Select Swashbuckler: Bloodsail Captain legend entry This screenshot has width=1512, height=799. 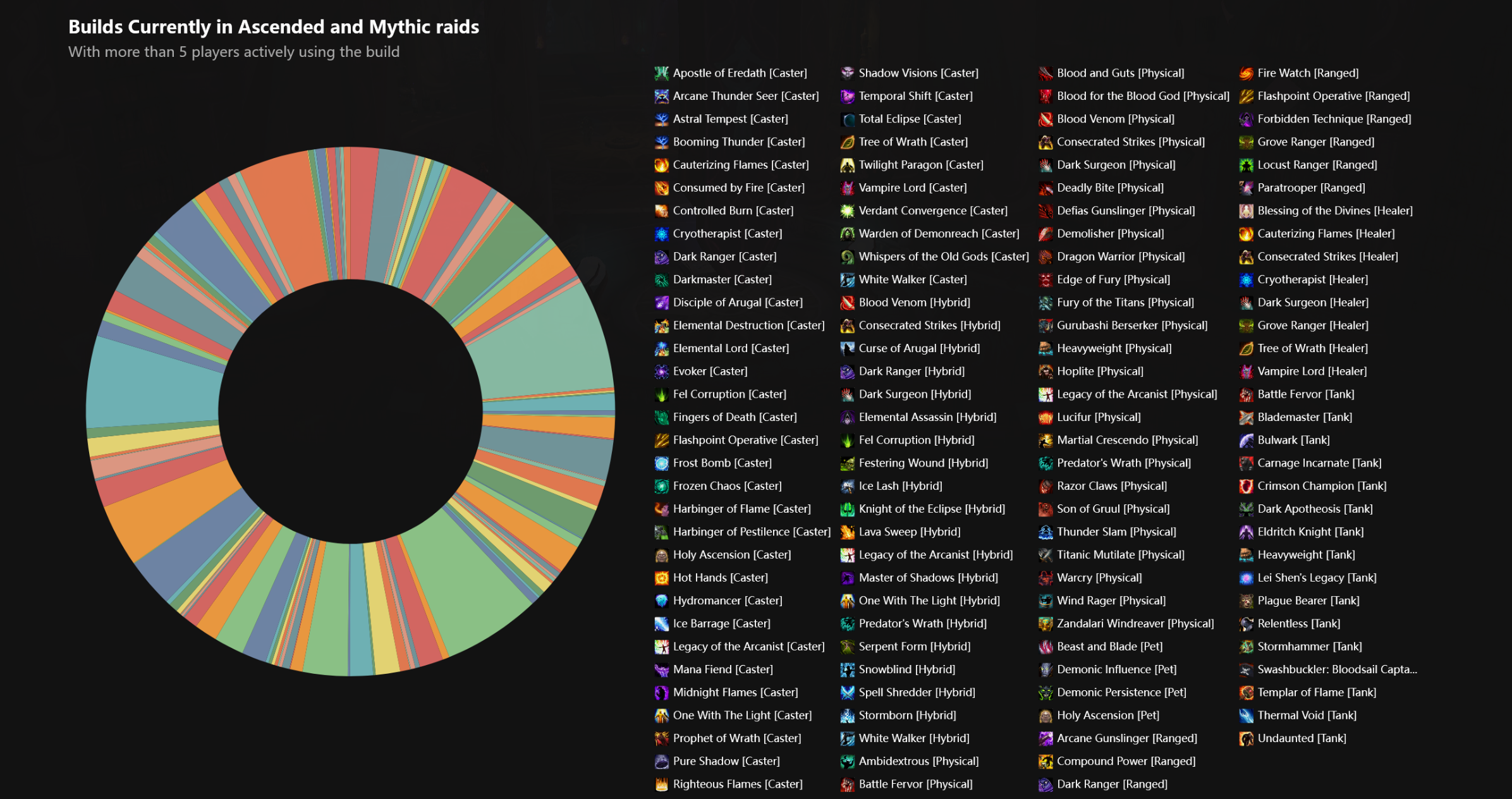[1328, 669]
